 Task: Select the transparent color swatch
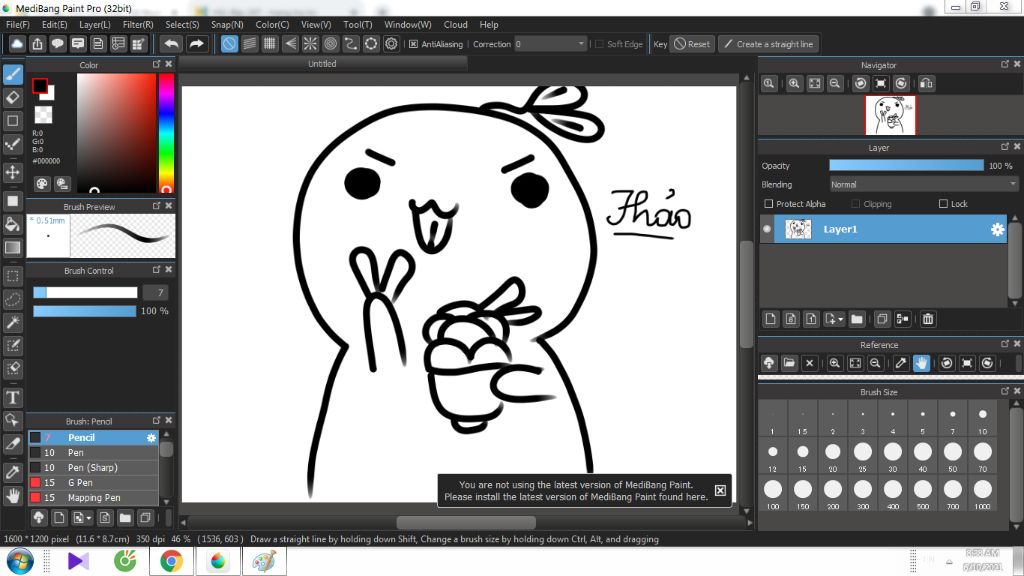pos(43,114)
